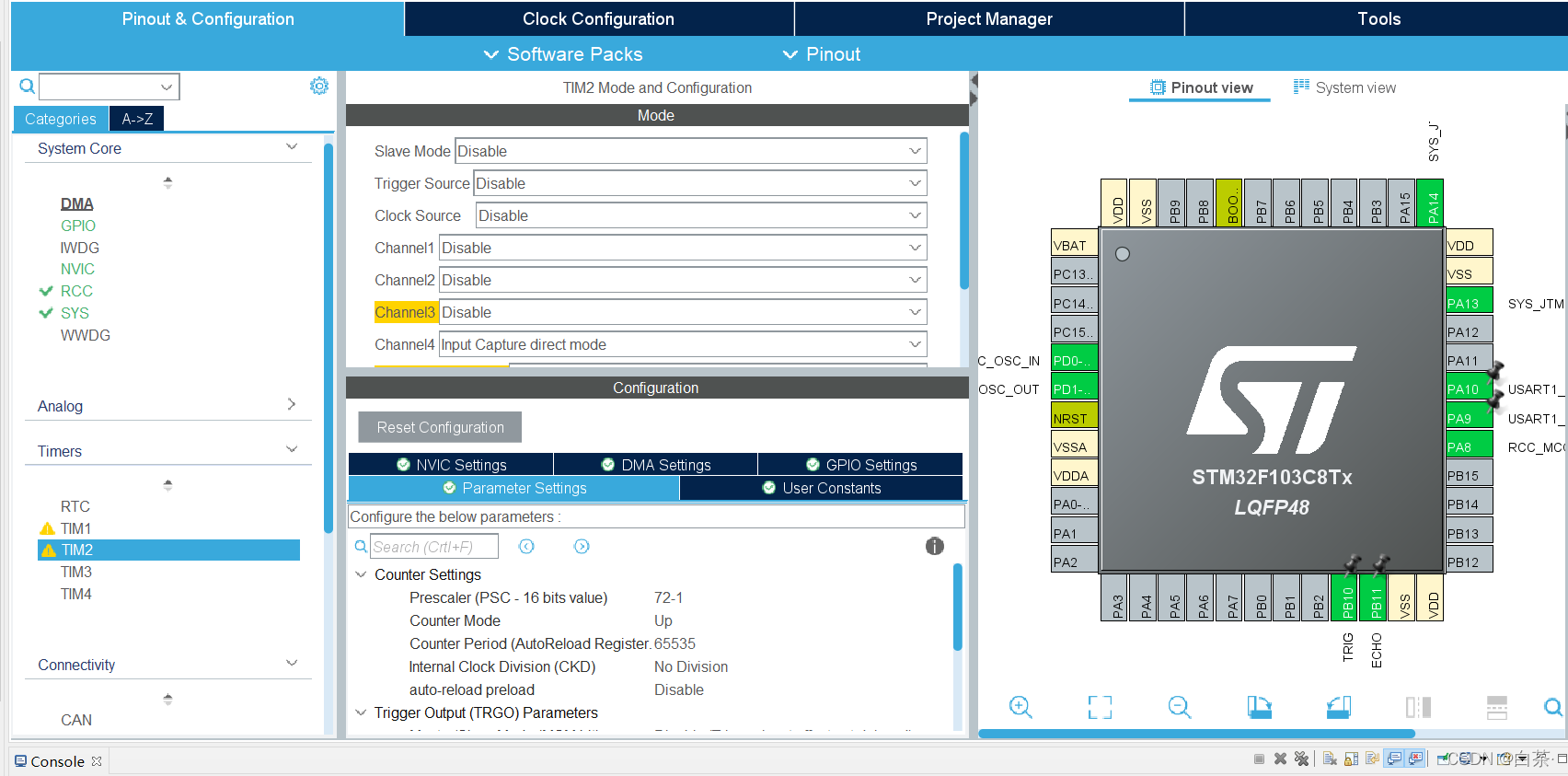Click the peripheral search magnifier icon
Viewport: 1568px width, 776px height.
coord(27,86)
